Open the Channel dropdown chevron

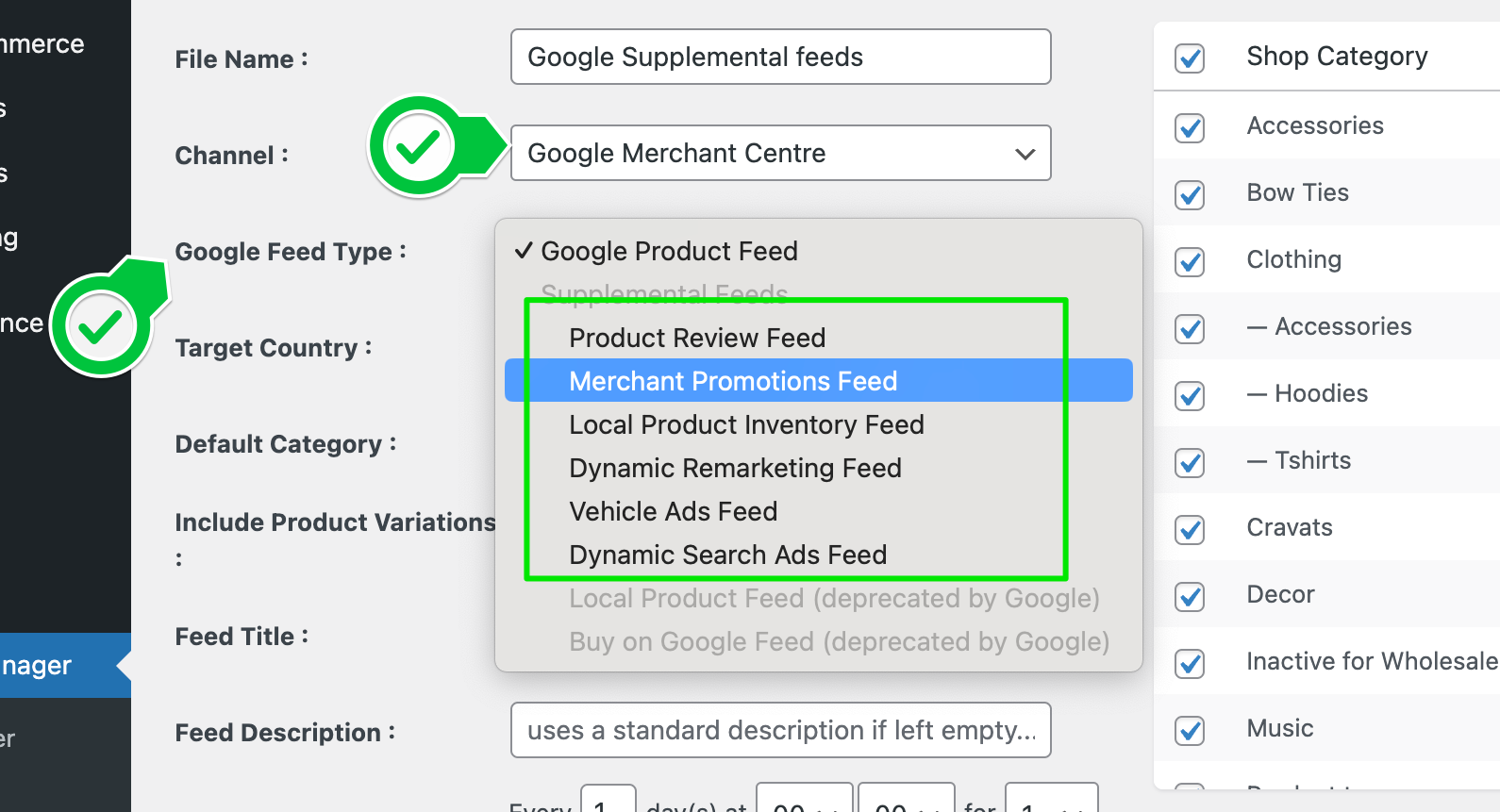click(1025, 154)
